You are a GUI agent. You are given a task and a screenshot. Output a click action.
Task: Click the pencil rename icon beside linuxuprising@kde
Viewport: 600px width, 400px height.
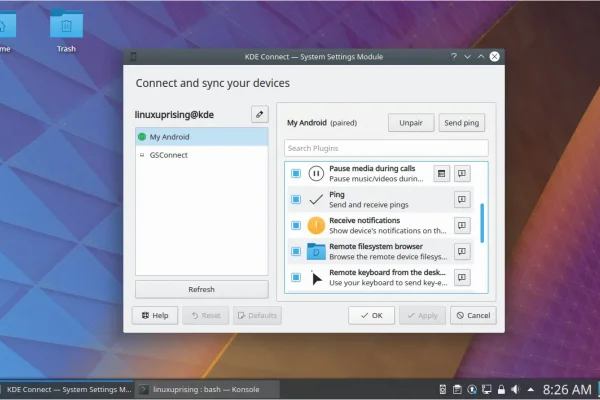click(259, 114)
